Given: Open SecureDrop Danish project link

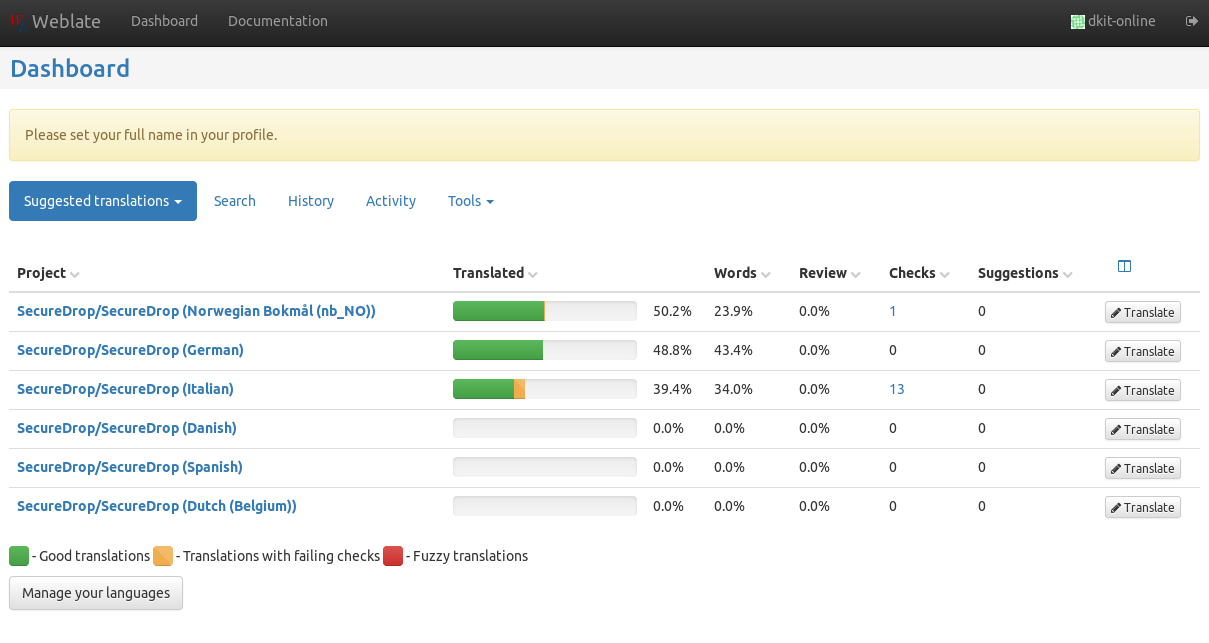Looking at the screenshot, I should tap(127, 428).
